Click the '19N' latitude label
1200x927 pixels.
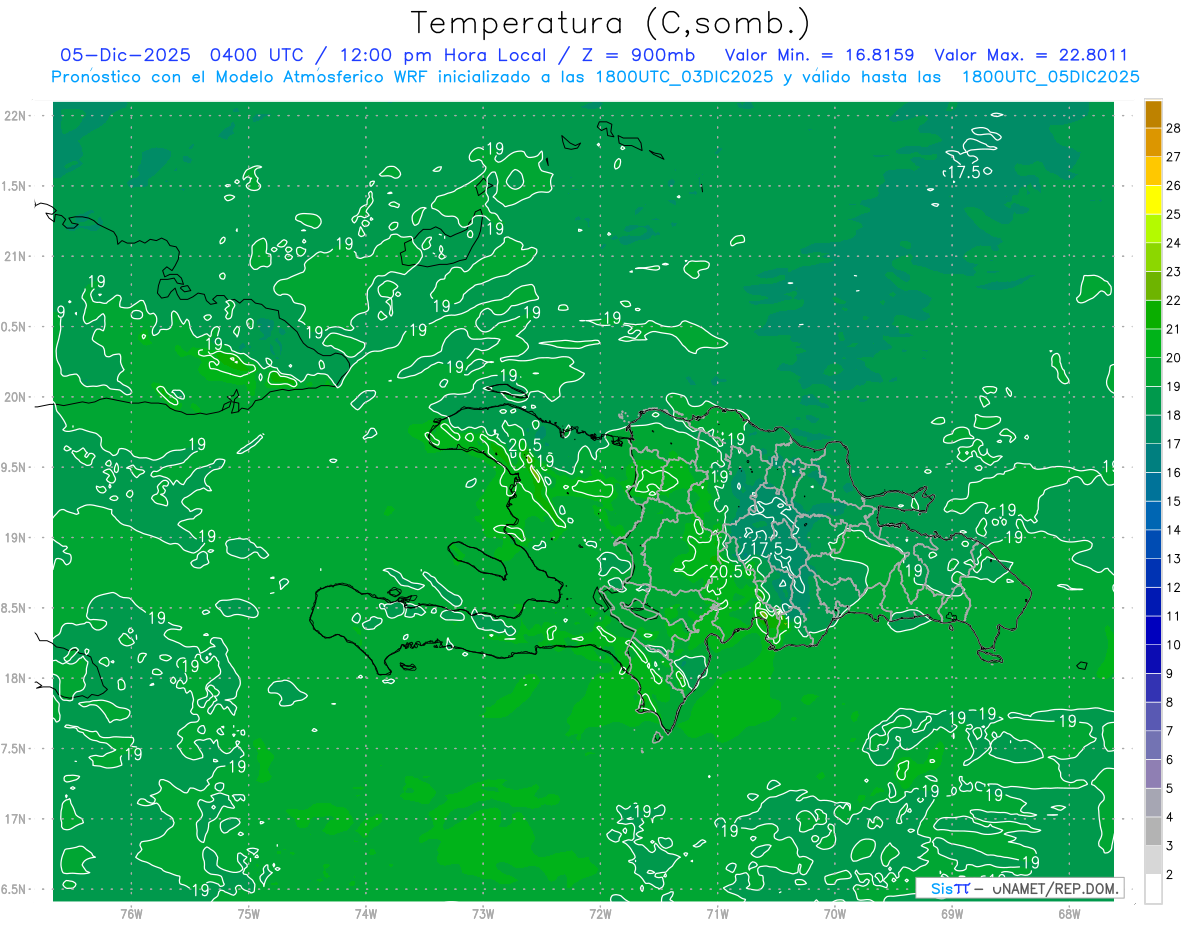[17, 537]
